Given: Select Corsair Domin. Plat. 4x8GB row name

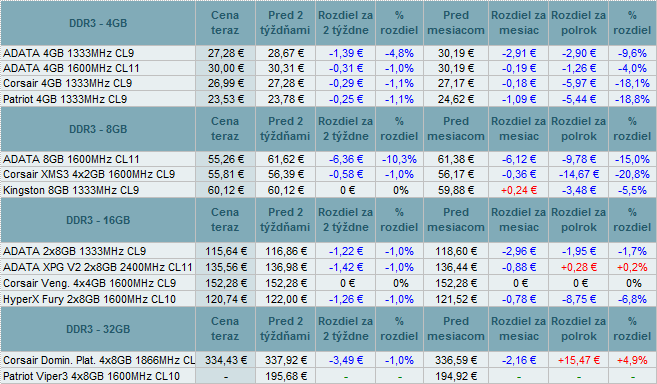Looking at the screenshot, I should [x=99, y=360].
